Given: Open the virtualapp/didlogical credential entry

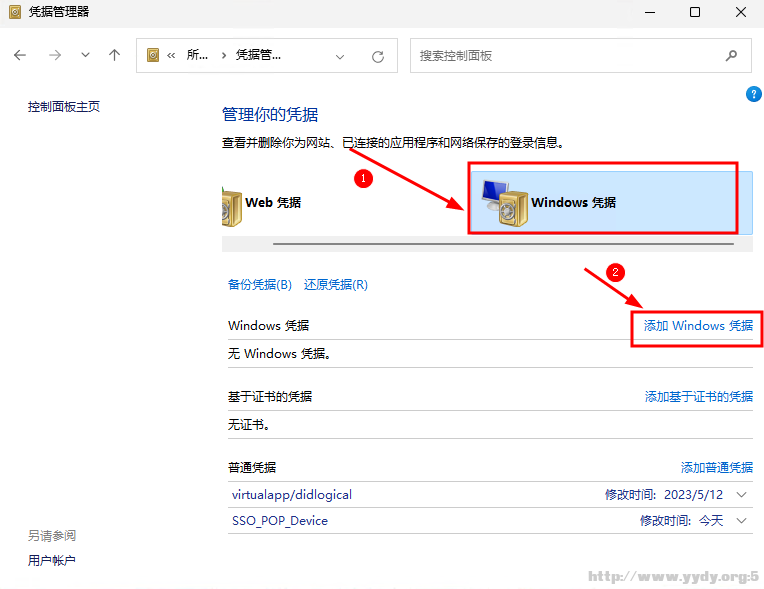Looking at the screenshot, I should click(x=292, y=495).
